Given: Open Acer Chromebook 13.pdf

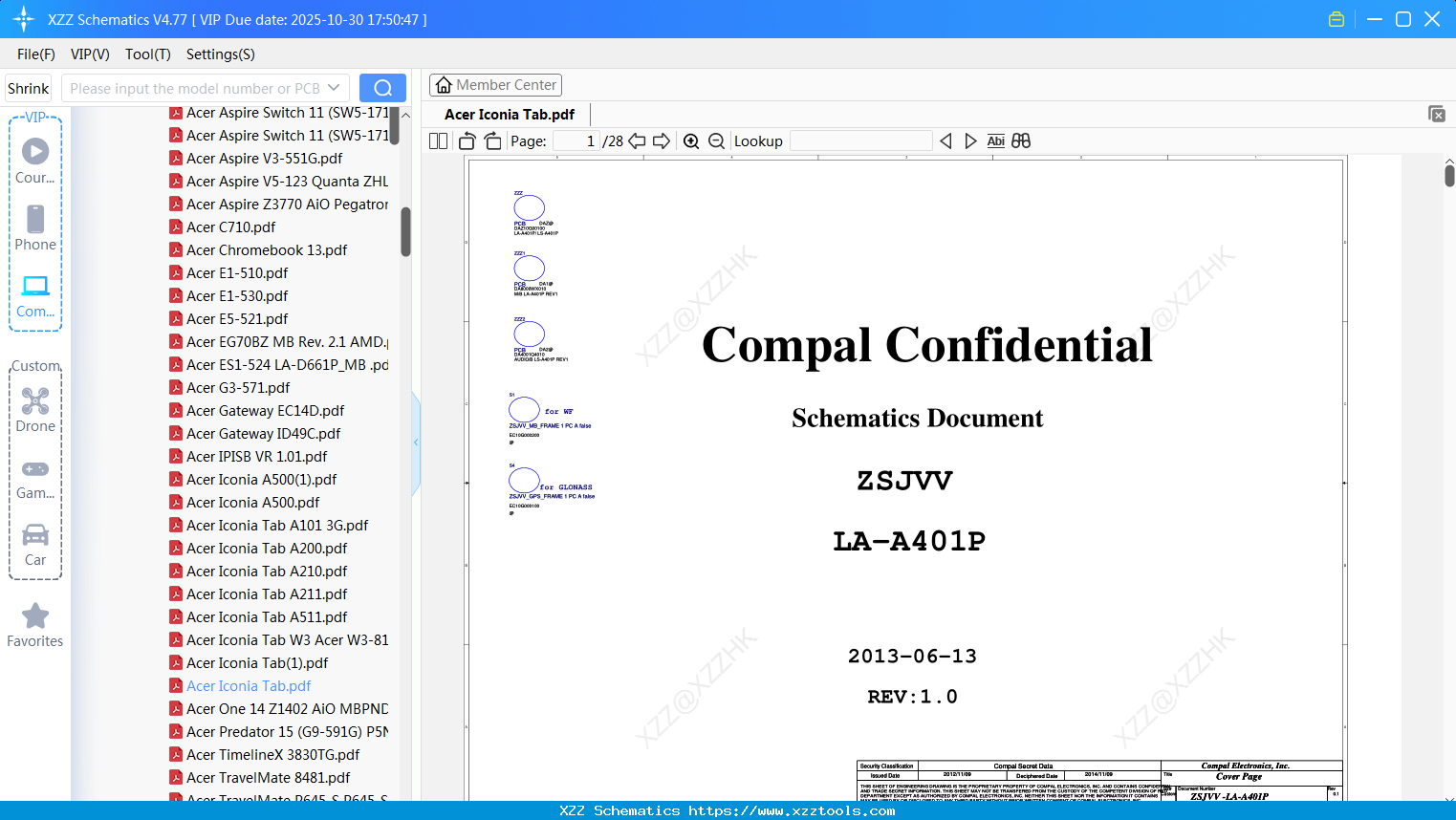Looking at the screenshot, I should (267, 250).
